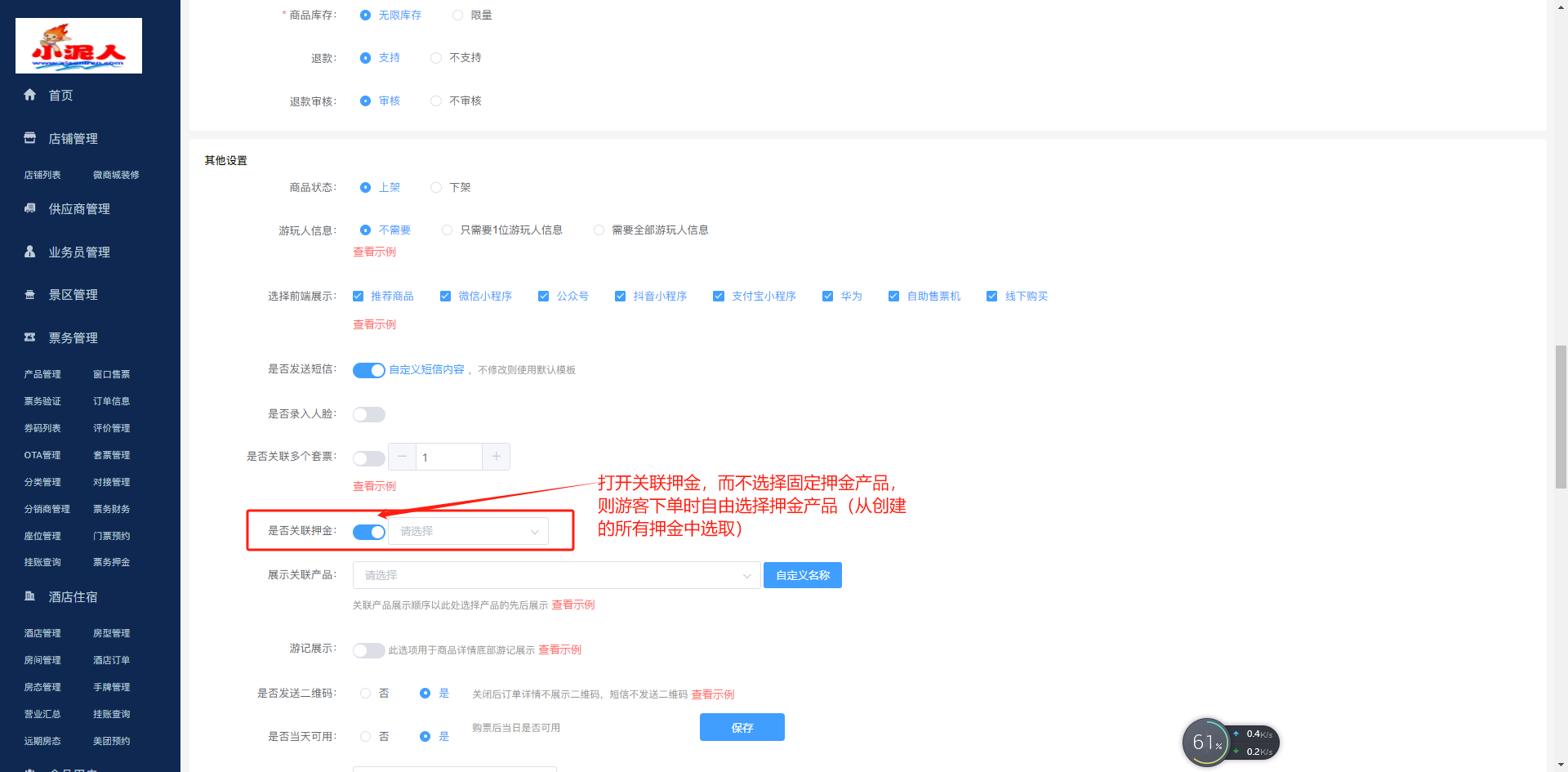Click the 自定义名称 button
1568x772 pixels.
803,575
